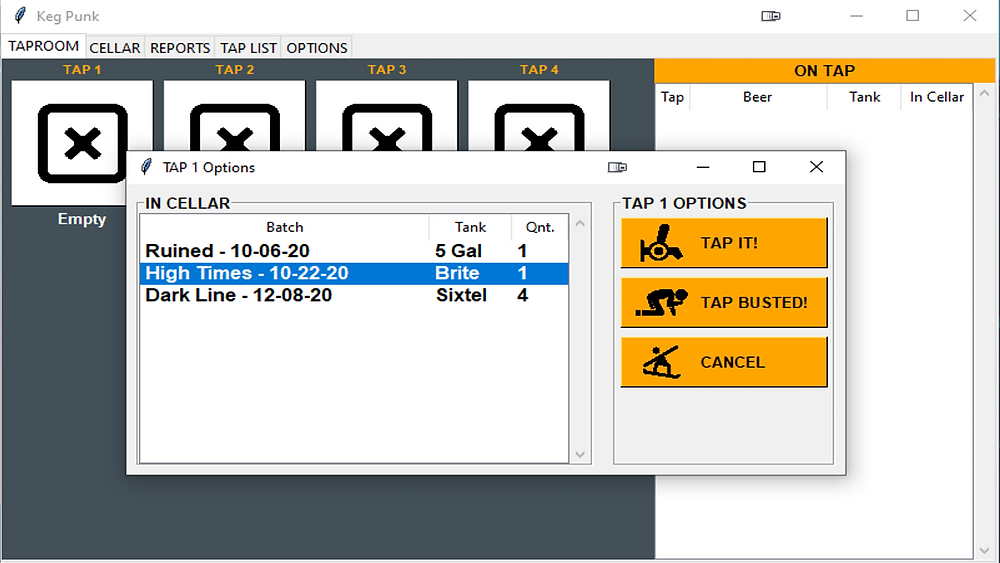Minimize the TAP 1 Options window
Image resolution: width=1000 pixels, height=563 pixels.
point(703,167)
